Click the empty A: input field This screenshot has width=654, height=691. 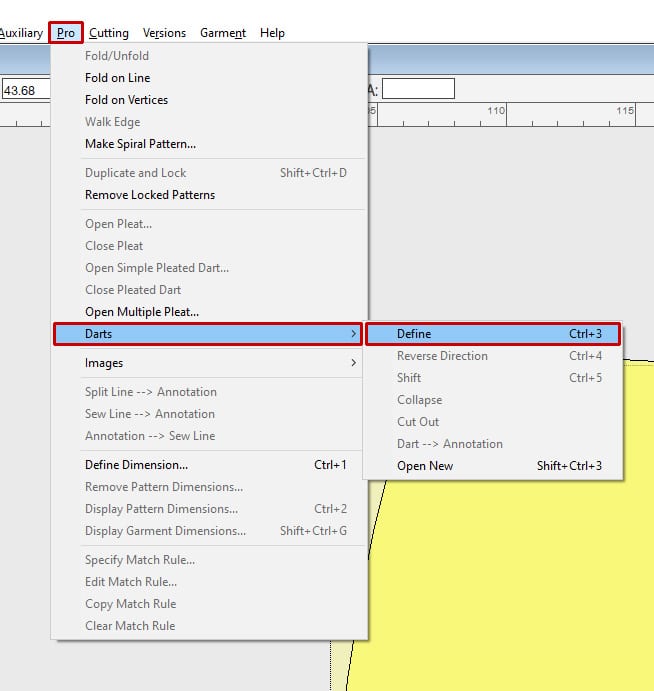418,89
